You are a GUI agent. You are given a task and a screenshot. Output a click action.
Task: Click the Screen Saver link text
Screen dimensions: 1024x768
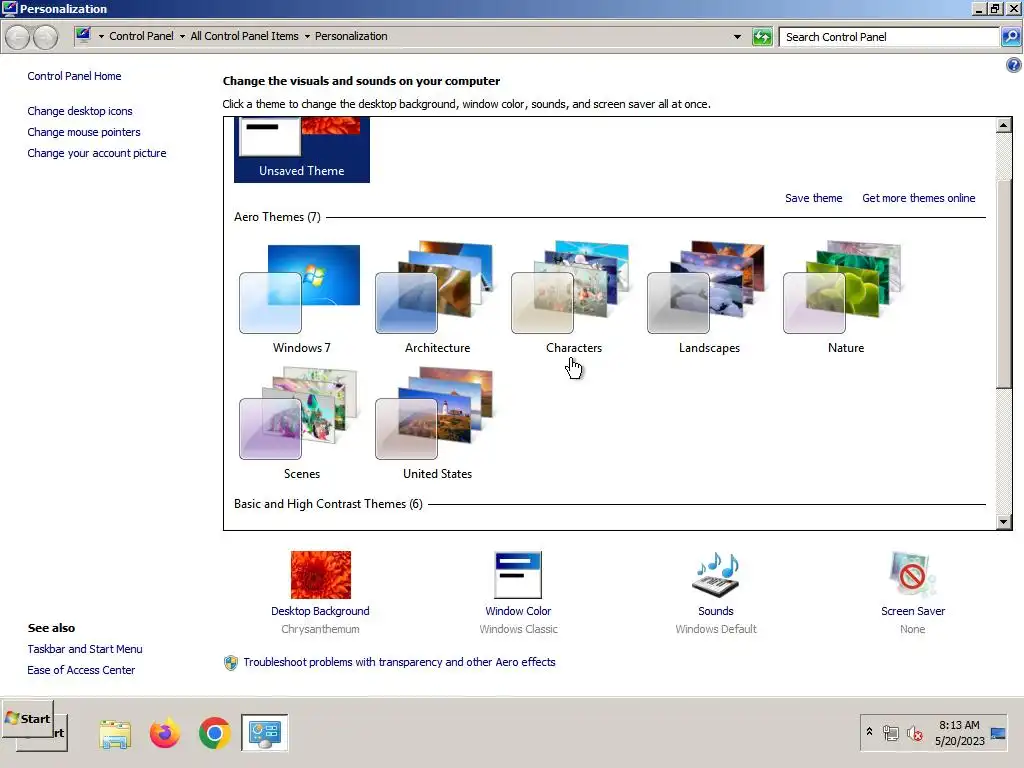pos(912,611)
